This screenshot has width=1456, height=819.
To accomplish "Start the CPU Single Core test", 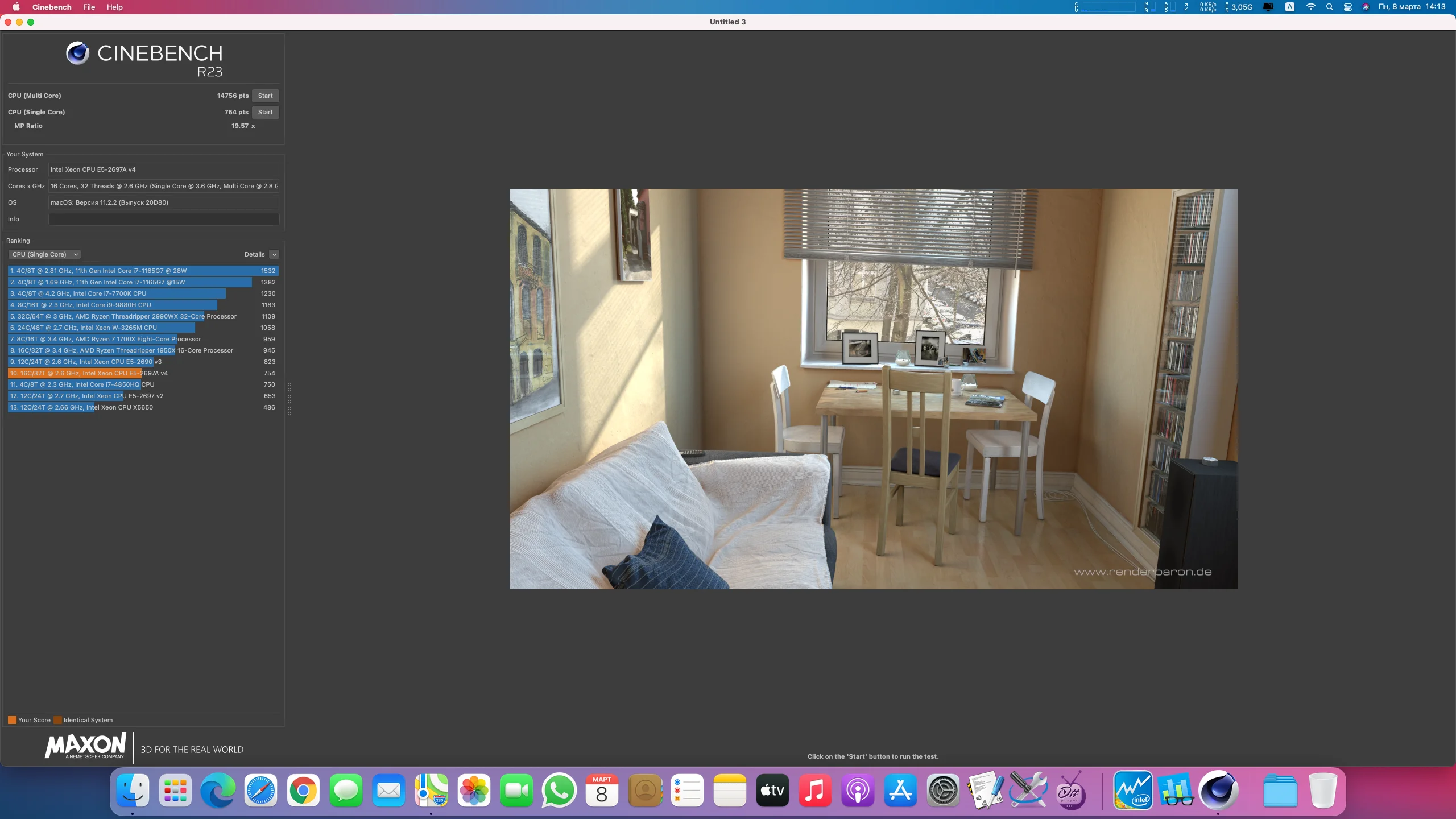I will coord(265,112).
